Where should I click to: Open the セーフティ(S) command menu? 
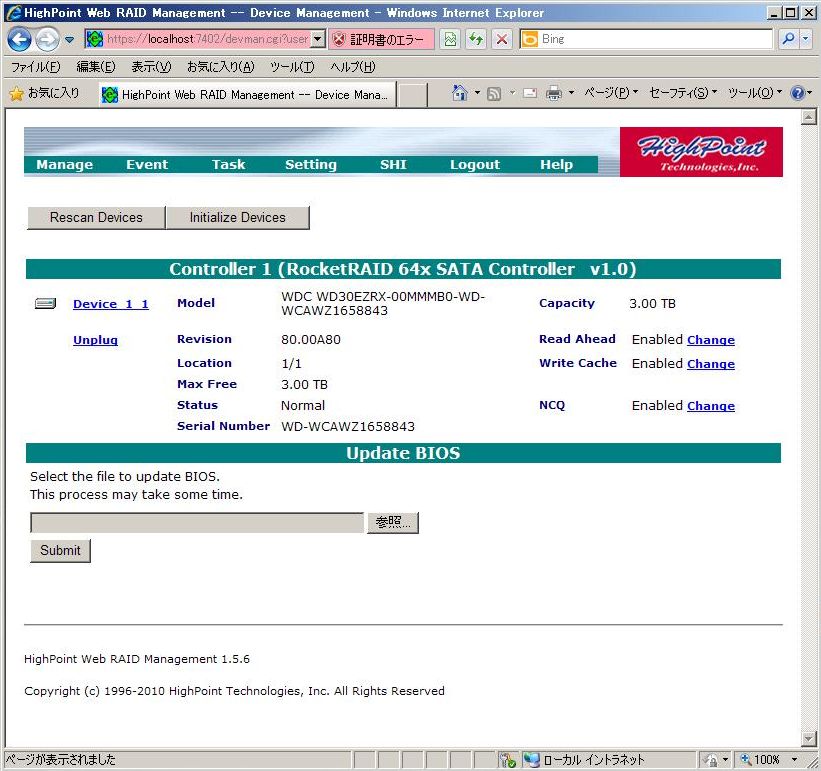click(x=683, y=93)
